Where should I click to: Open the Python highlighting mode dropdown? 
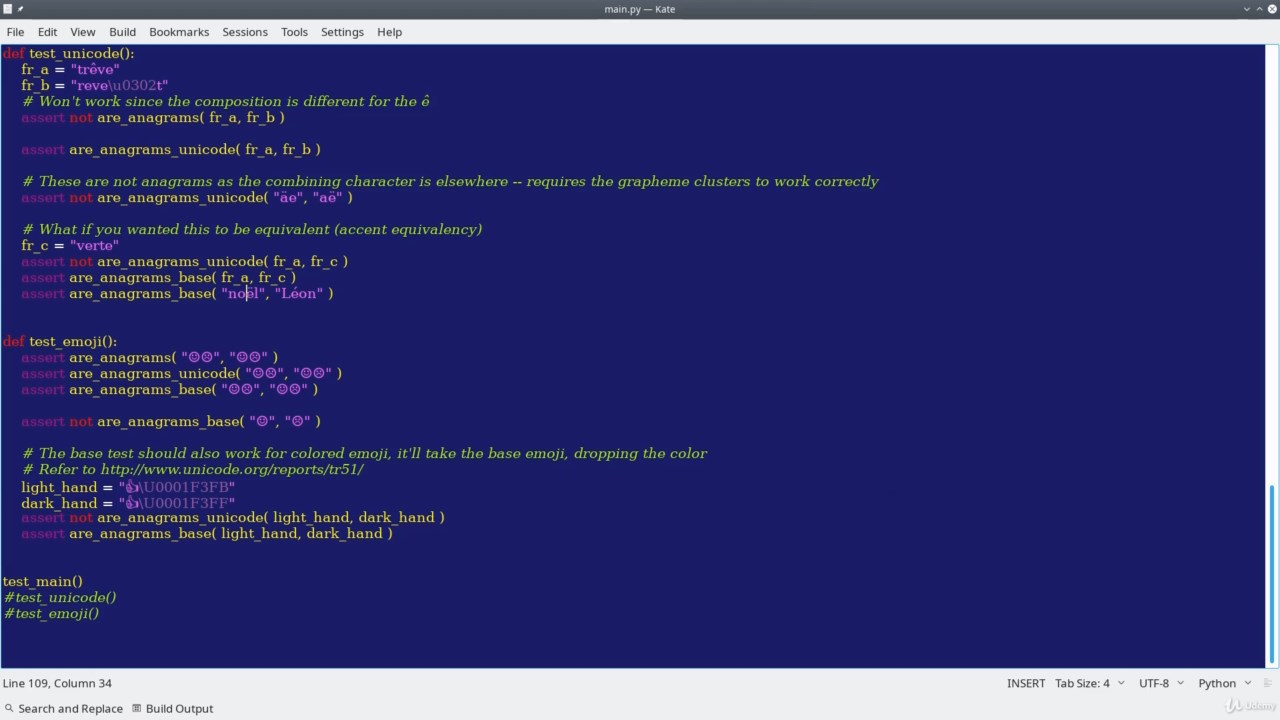tap(1224, 684)
